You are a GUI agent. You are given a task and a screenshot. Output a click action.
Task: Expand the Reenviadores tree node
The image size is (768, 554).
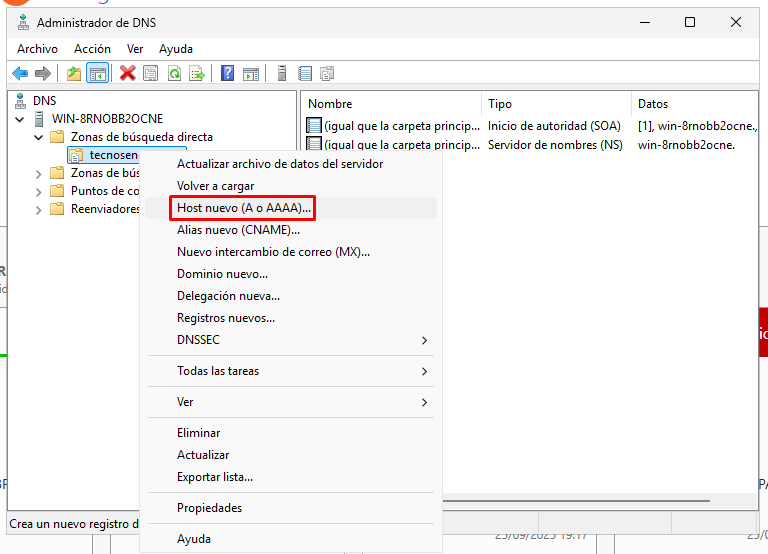39,209
